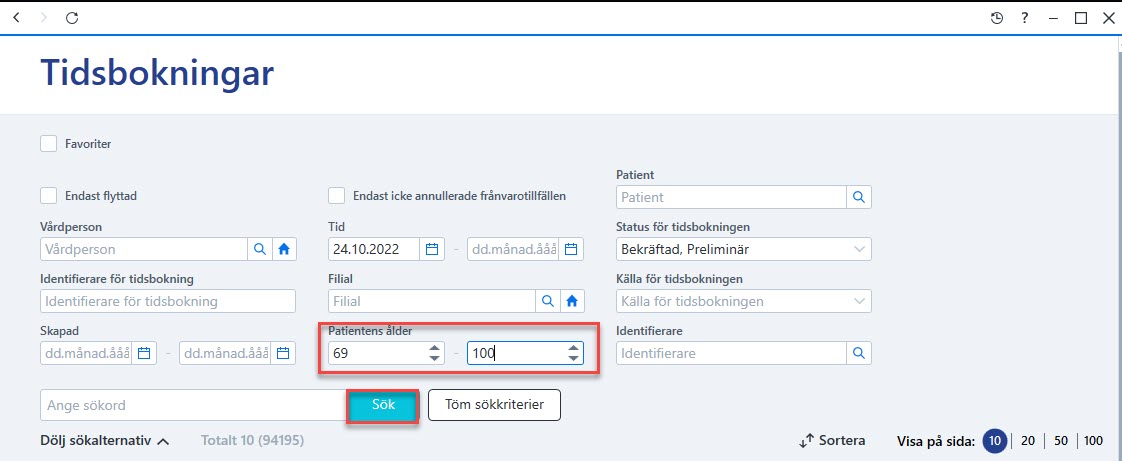Click the Totalt 10 (94195) result count
The image size is (1122, 461).
253,440
